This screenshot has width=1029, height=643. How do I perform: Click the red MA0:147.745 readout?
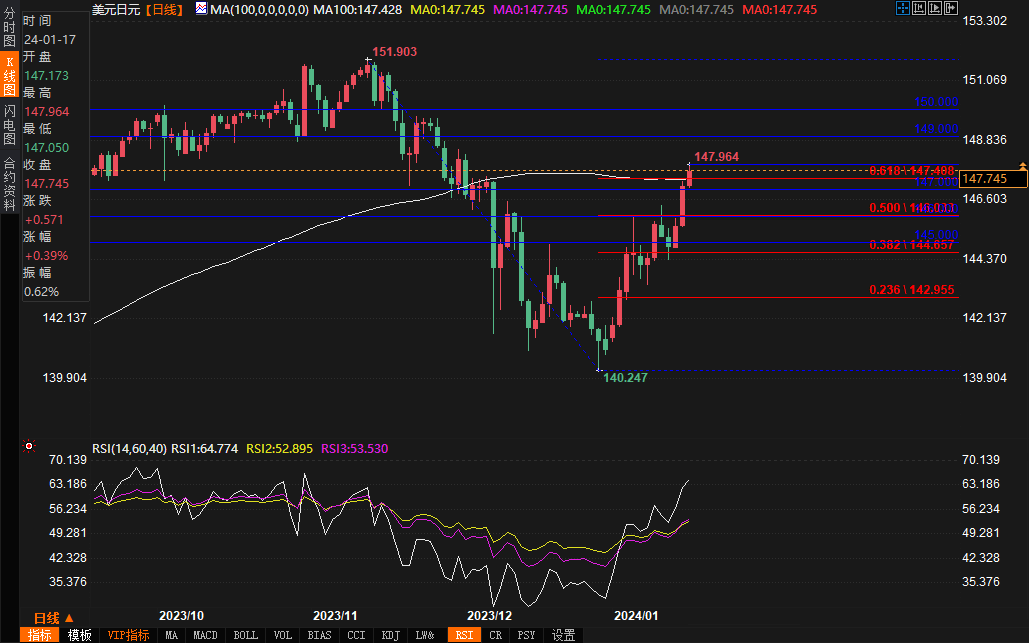tap(780, 10)
